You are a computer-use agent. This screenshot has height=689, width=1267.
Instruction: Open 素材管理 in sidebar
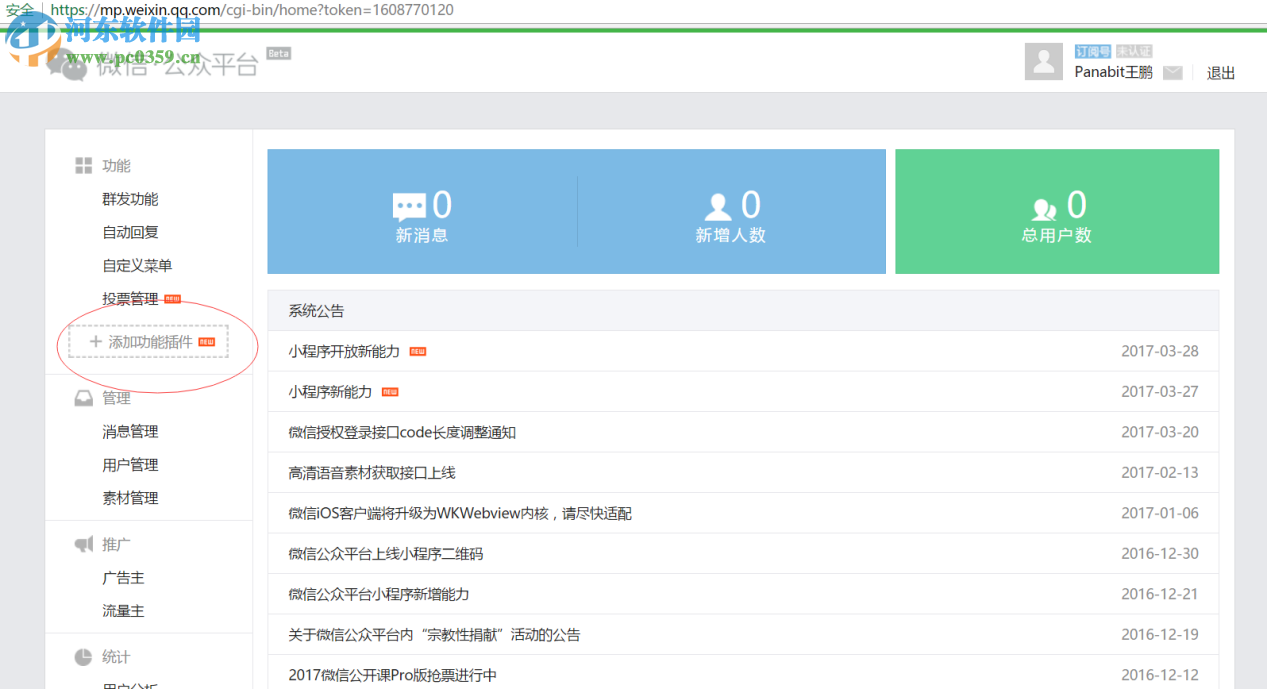[130, 497]
